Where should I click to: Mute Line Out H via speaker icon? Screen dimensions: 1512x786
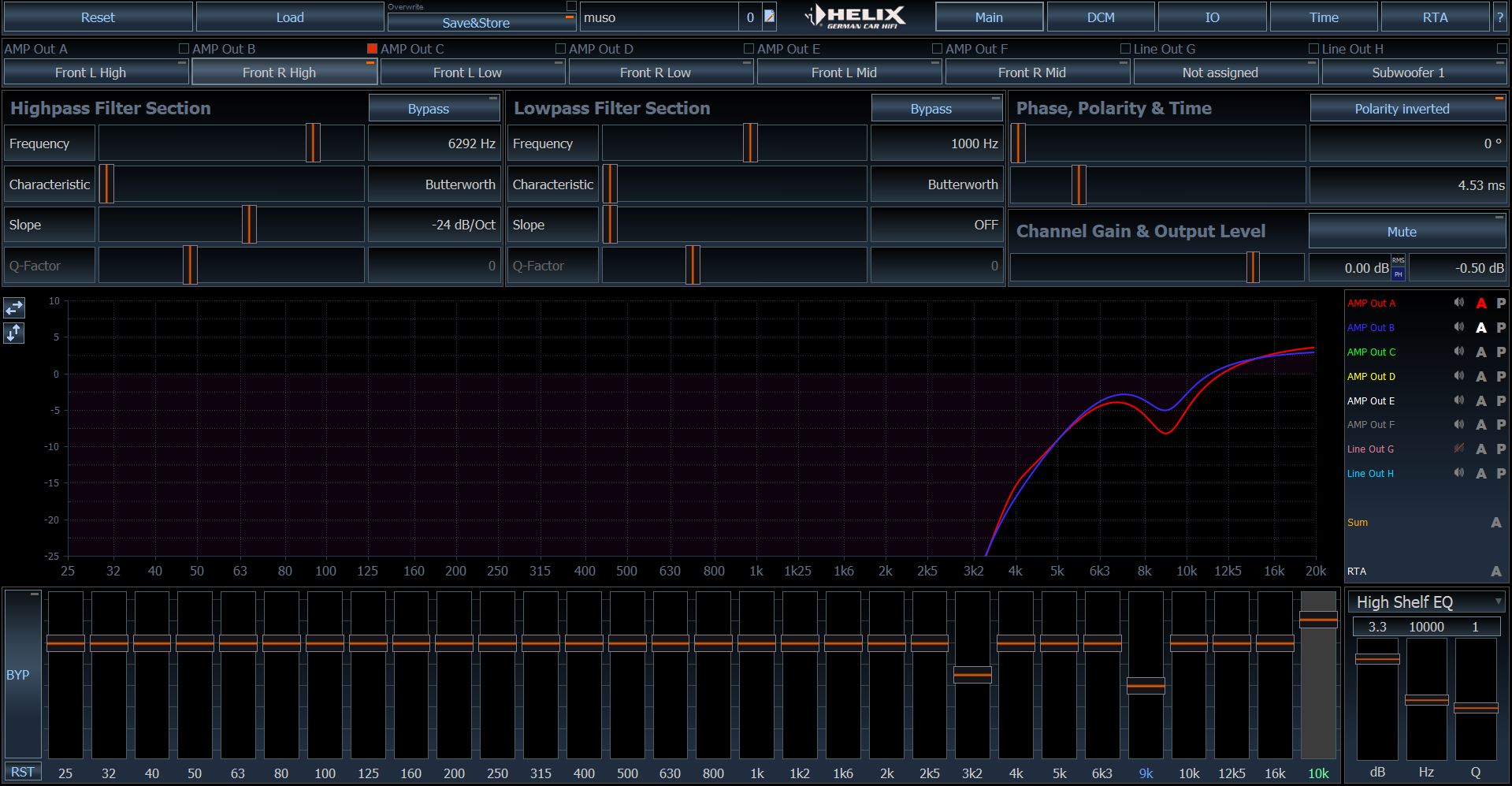1458,473
